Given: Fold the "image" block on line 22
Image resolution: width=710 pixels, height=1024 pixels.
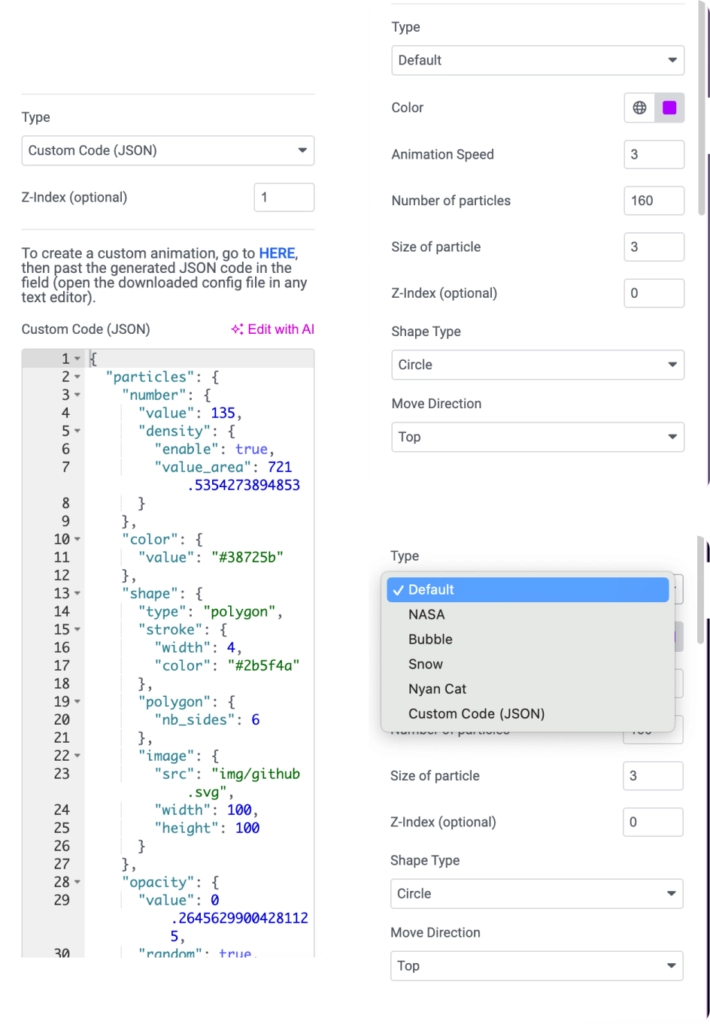Looking at the screenshot, I should 77,756.
